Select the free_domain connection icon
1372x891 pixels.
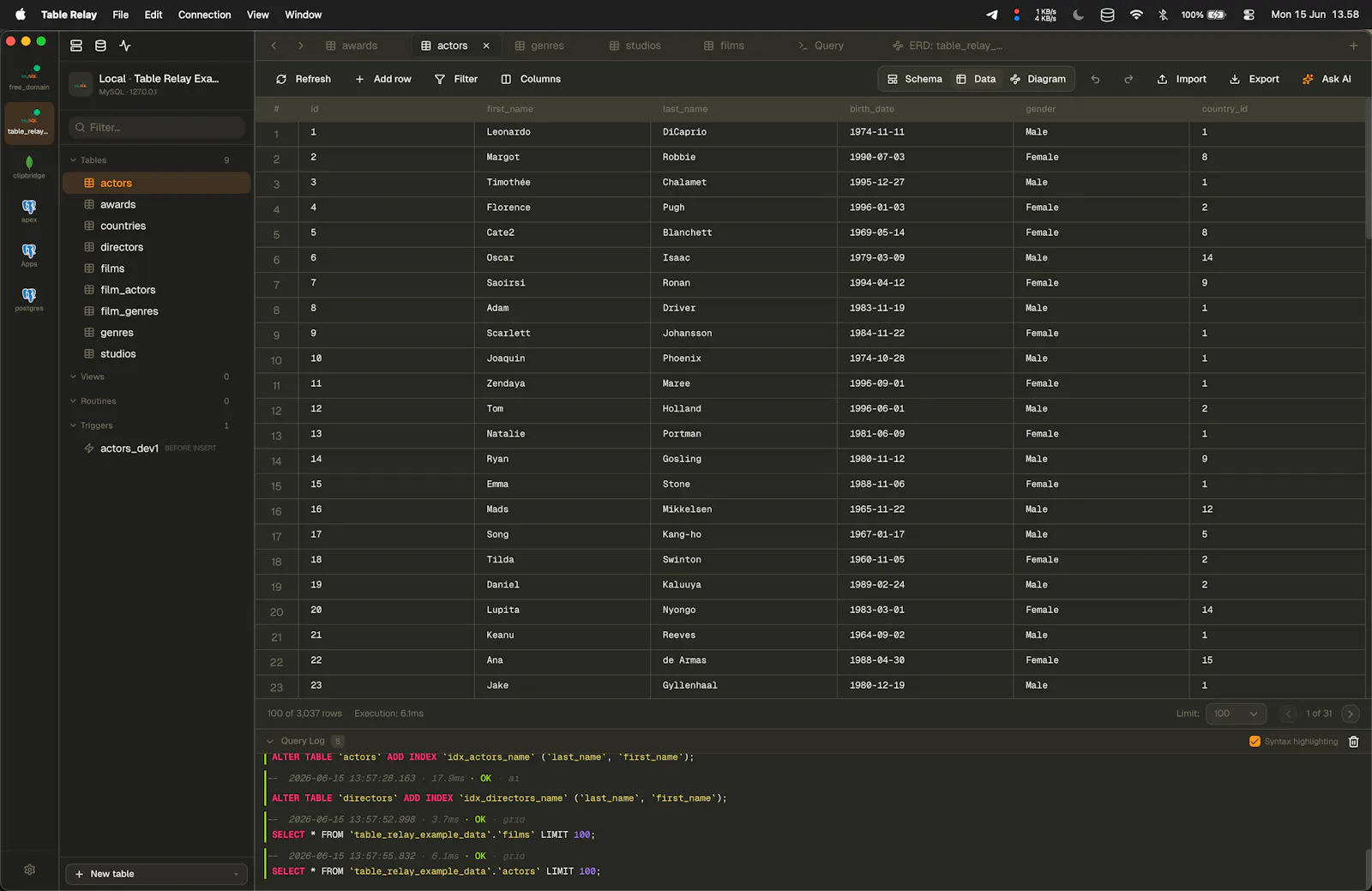pos(29,77)
